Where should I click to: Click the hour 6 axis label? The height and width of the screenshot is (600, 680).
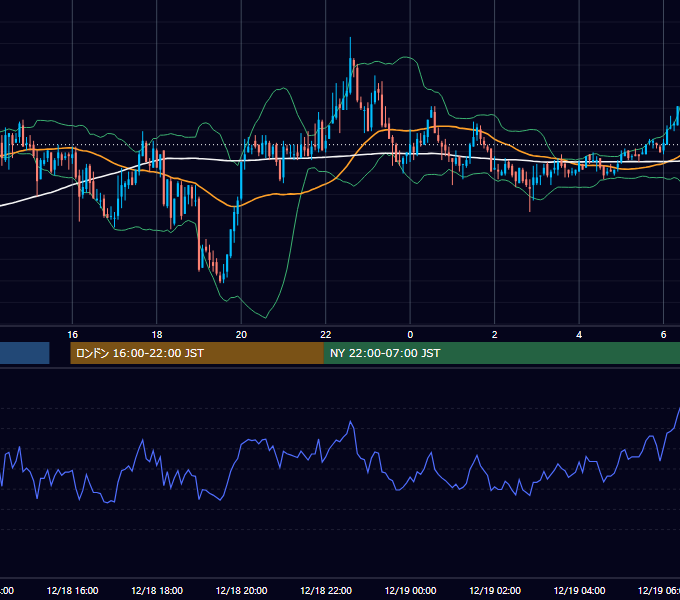tap(664, 335)
